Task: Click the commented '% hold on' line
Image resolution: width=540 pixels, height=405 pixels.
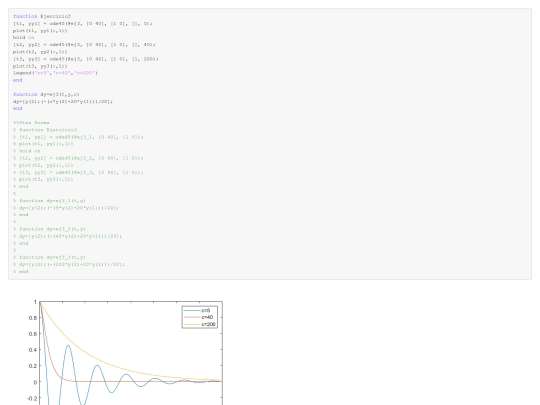Action: click(x=27, y=151)
